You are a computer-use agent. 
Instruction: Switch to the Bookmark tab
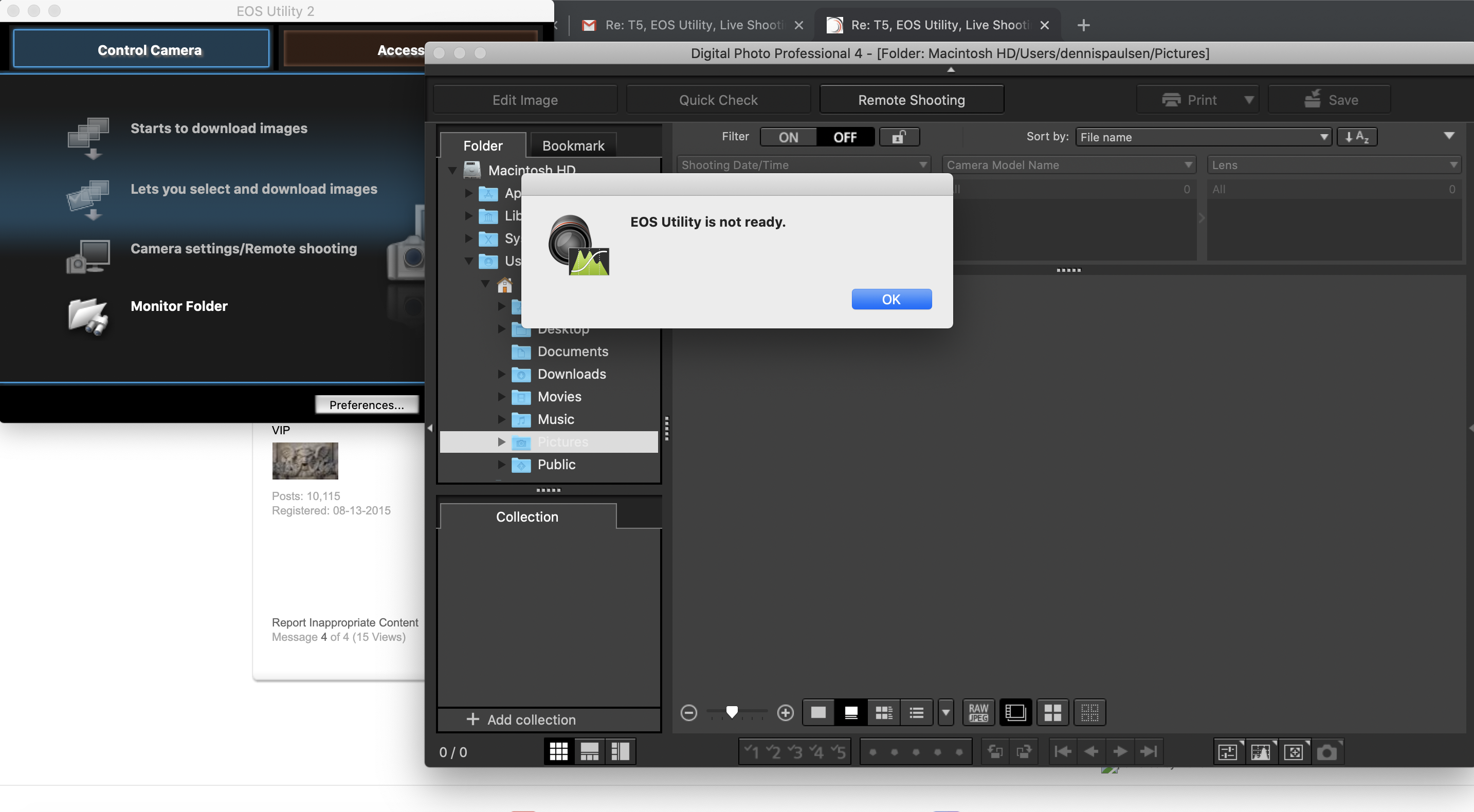tap(573, 146)
